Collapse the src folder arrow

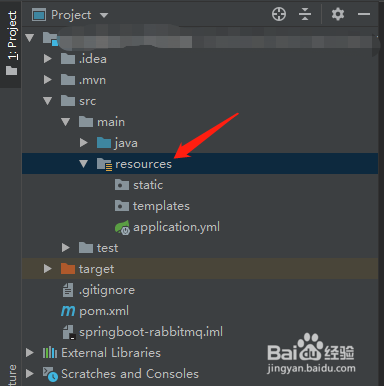pyautogui.click(x=48, y=101)
